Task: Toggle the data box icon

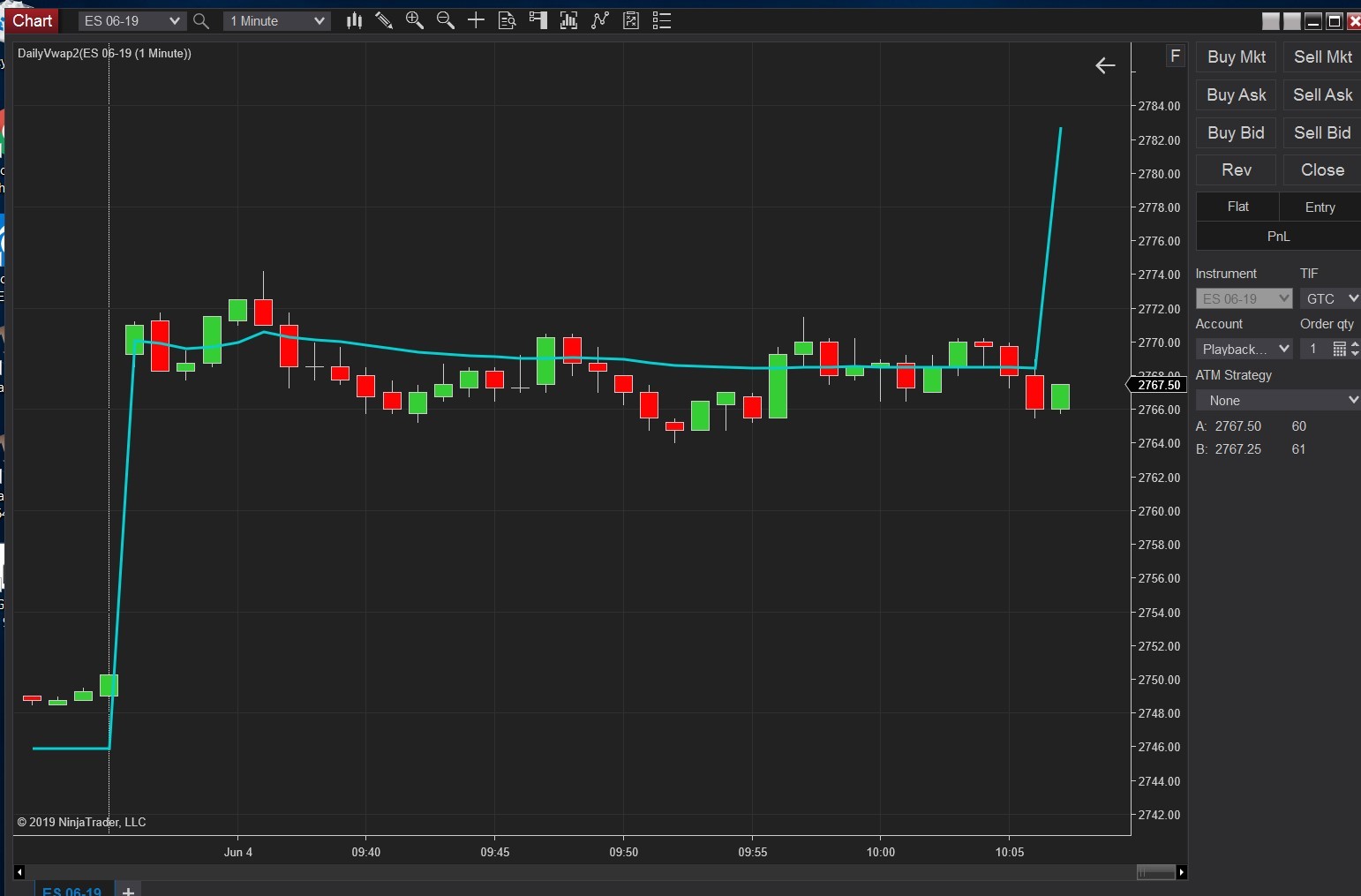Action: 507,20
